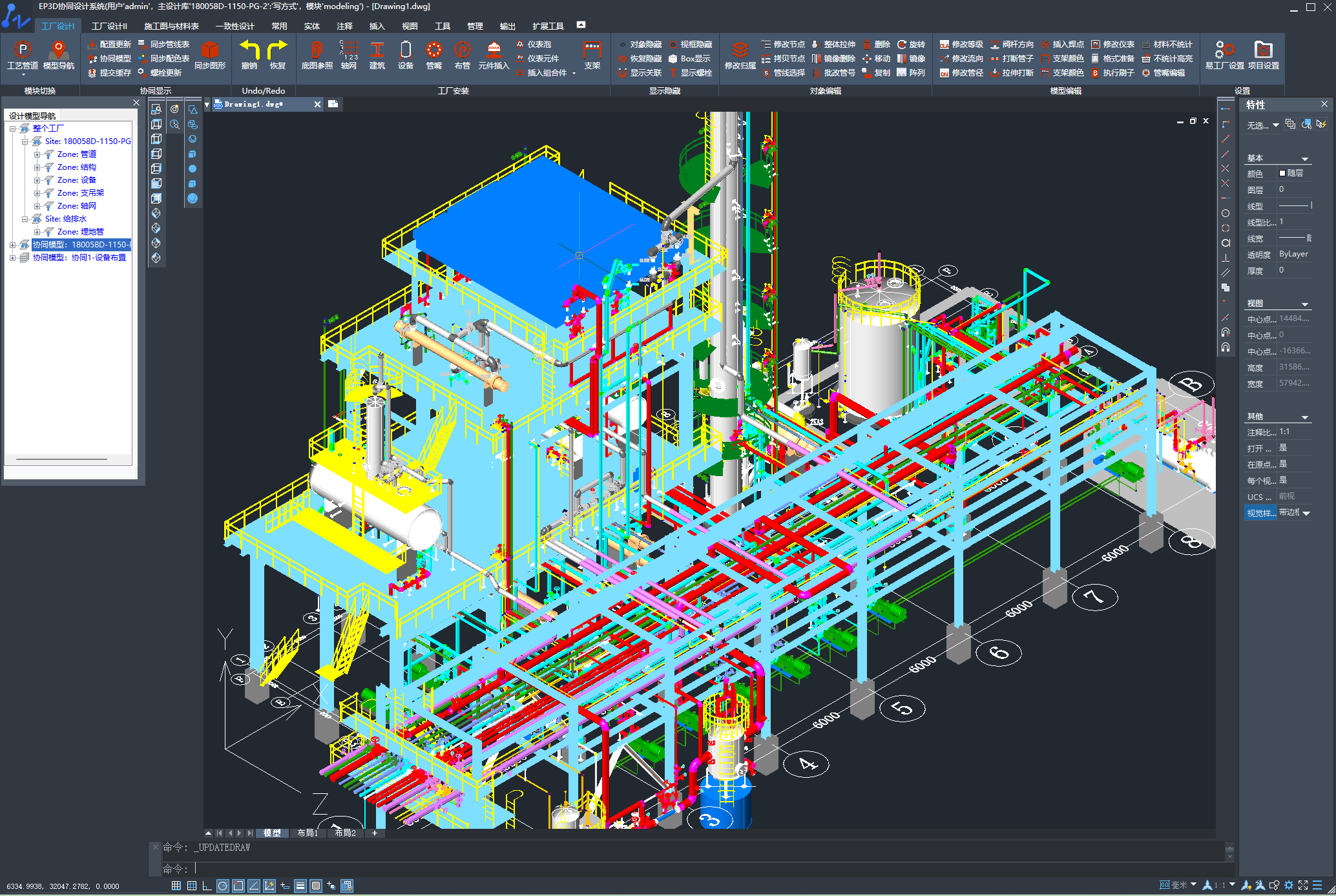
Task: Switch to the 布局1 layout tab
Action: (308, 833)
